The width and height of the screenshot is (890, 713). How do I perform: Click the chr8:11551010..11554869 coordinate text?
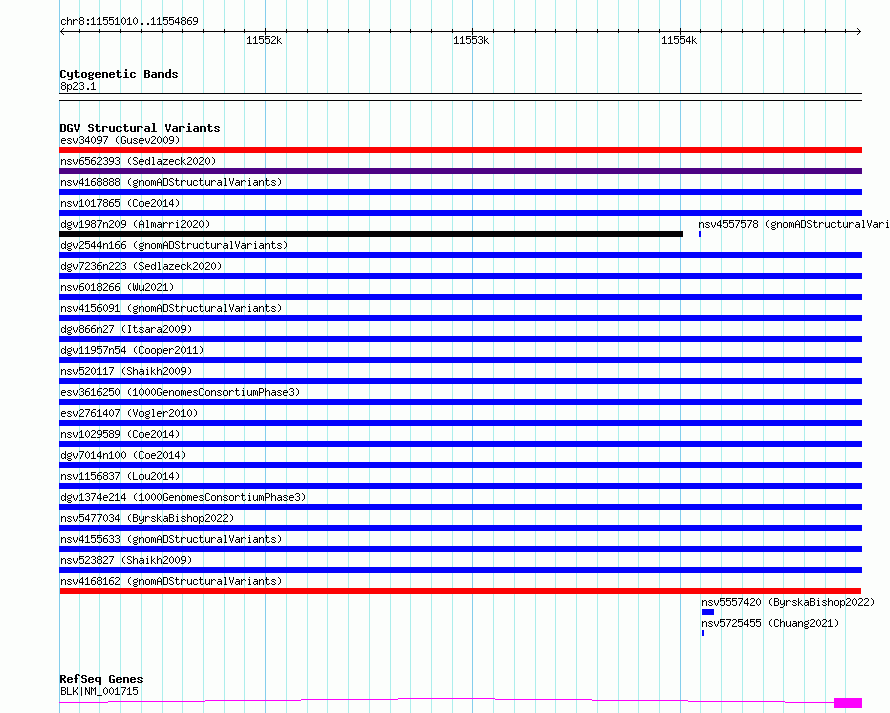[x=129, y=21]
